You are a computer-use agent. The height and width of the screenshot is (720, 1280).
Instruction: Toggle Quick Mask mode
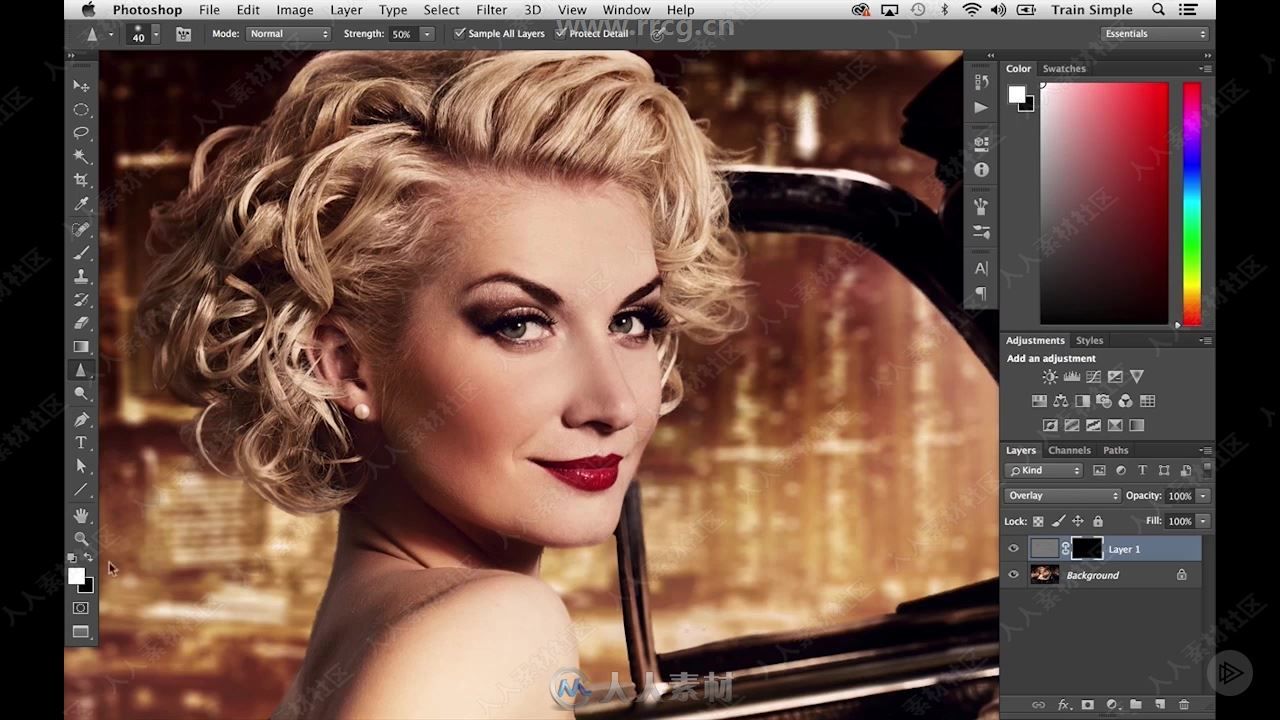point(81,608)
